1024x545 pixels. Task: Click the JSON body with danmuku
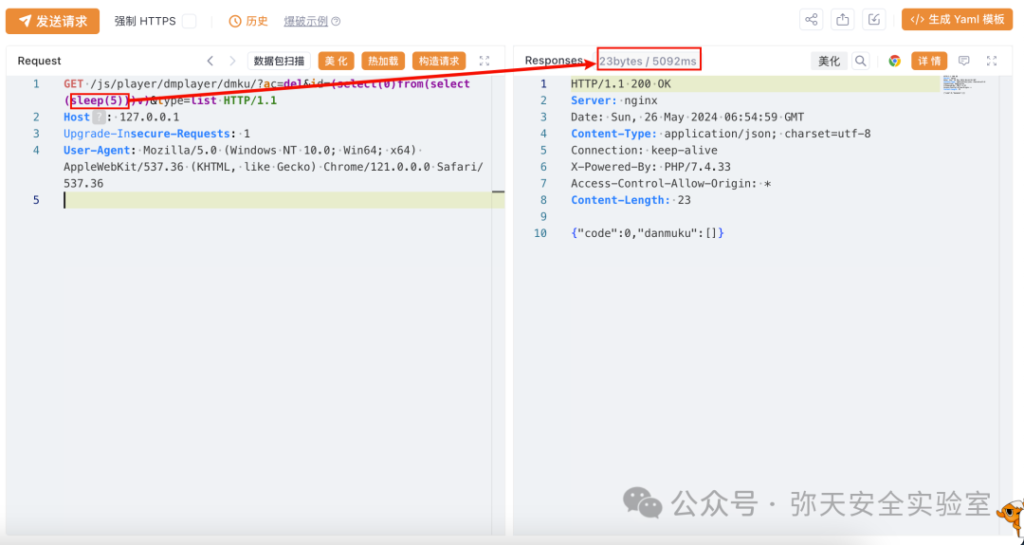point(647,233)
